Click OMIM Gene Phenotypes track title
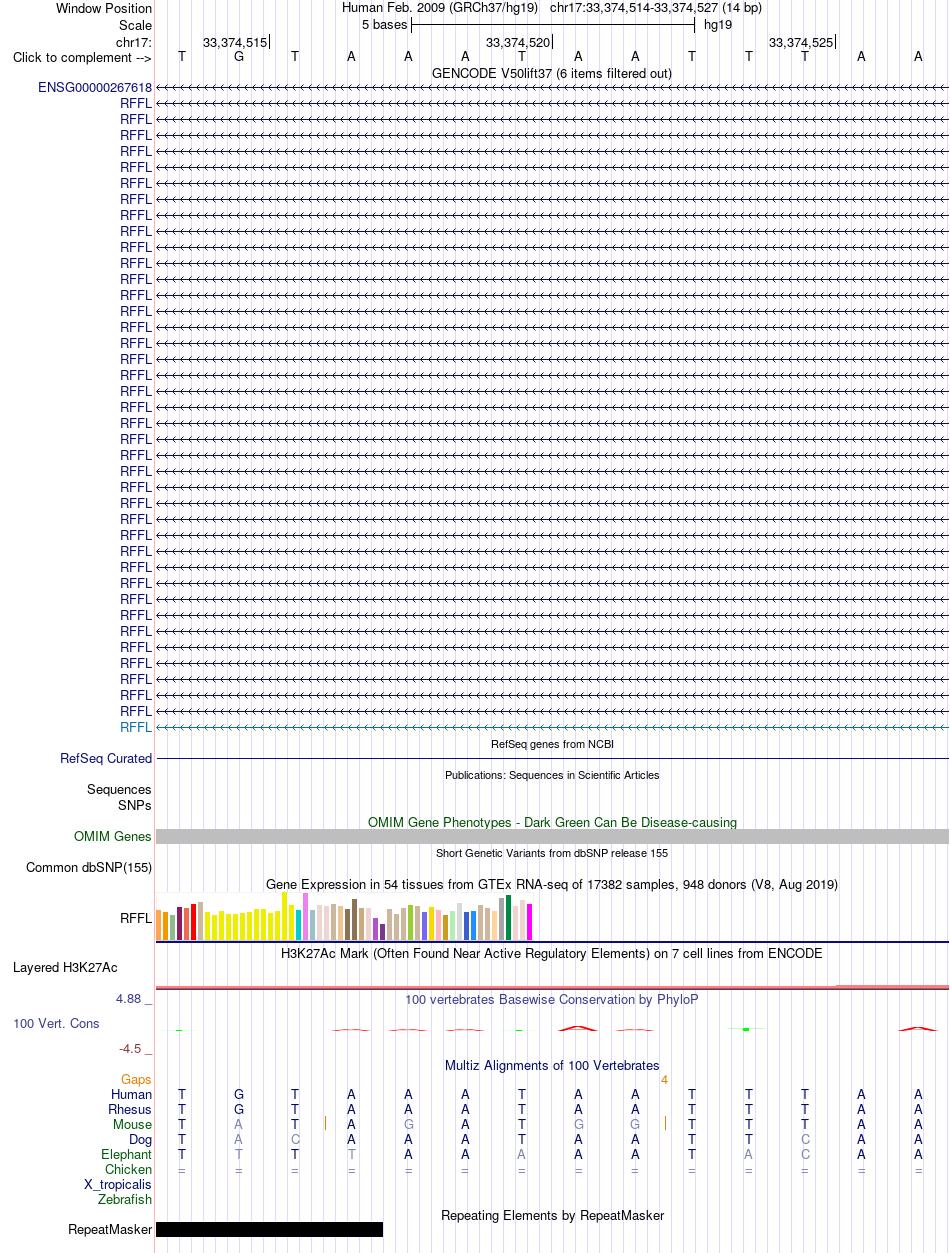 point(552,822)
